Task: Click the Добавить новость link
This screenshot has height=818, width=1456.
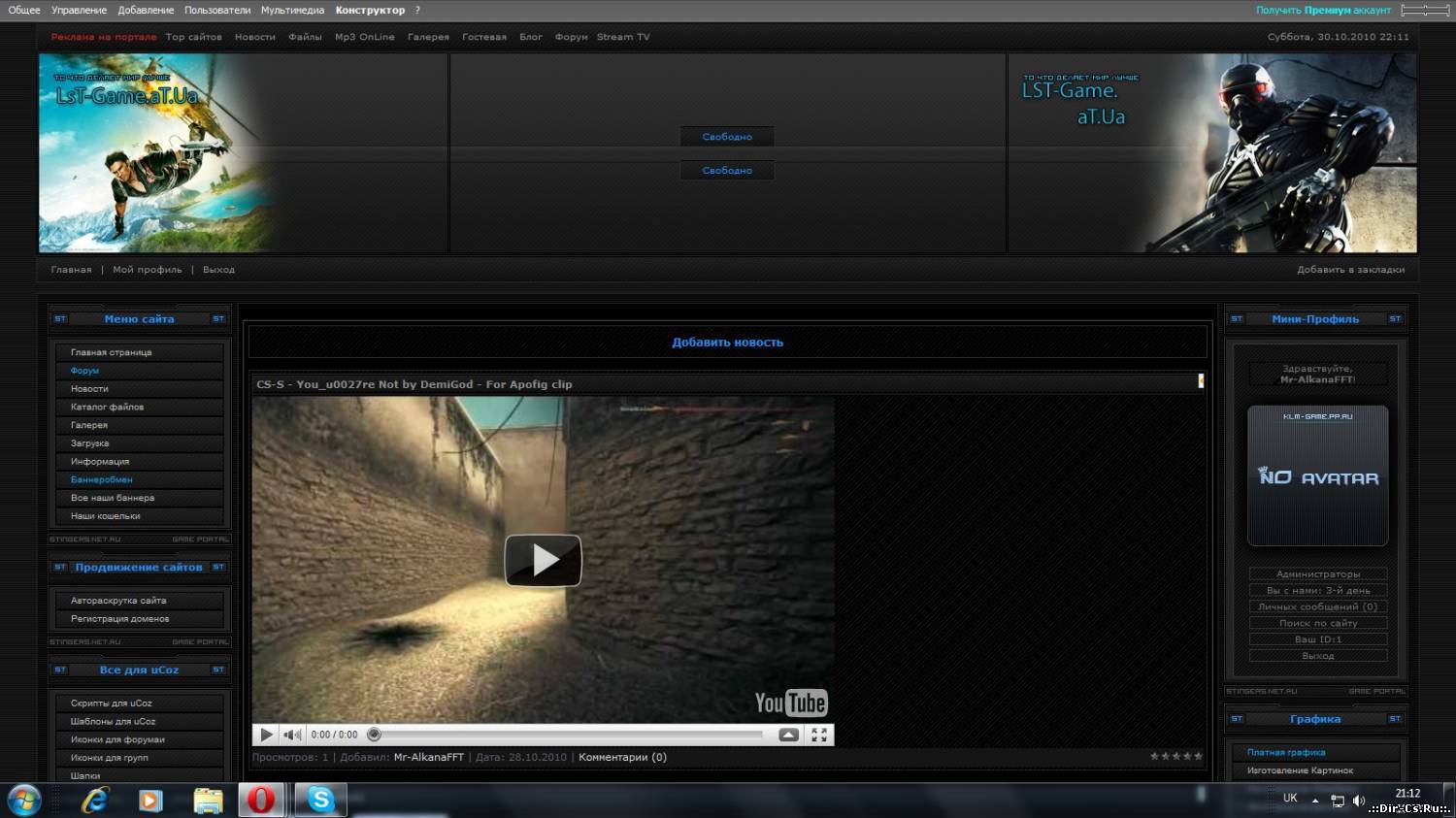Action: tap(727, 343)
